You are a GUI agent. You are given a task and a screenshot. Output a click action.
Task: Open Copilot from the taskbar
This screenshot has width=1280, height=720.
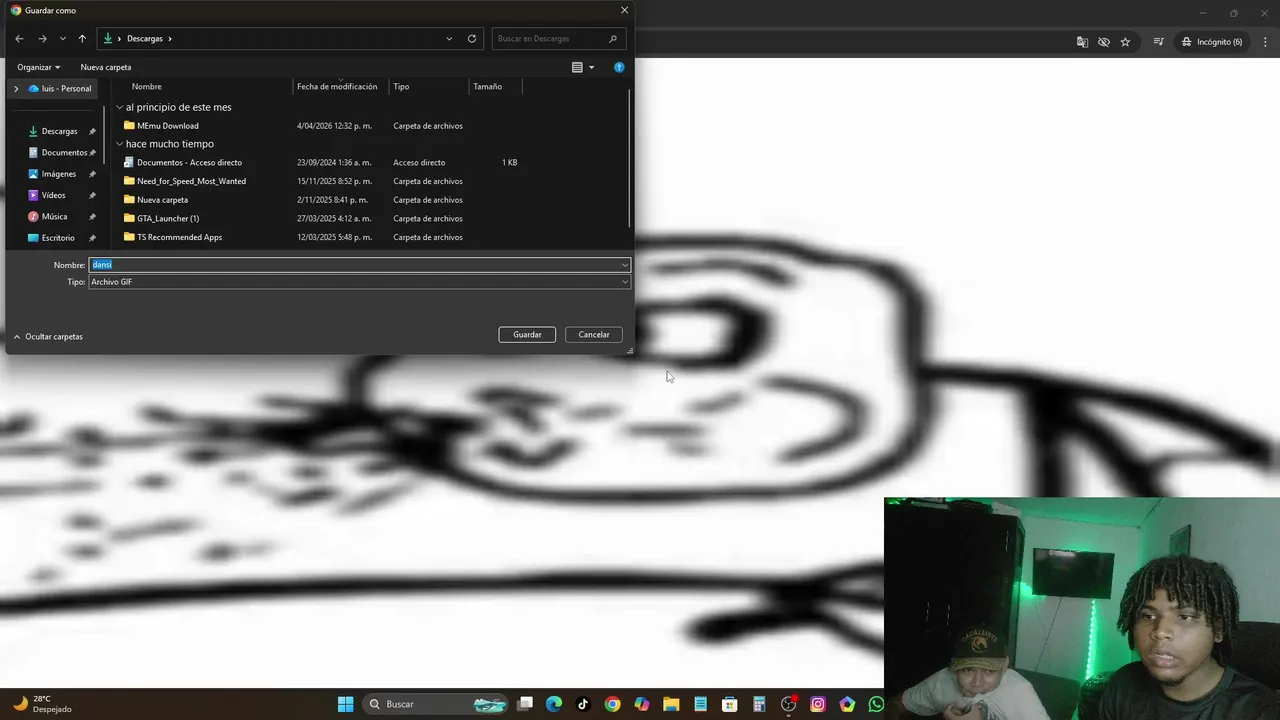642,704
